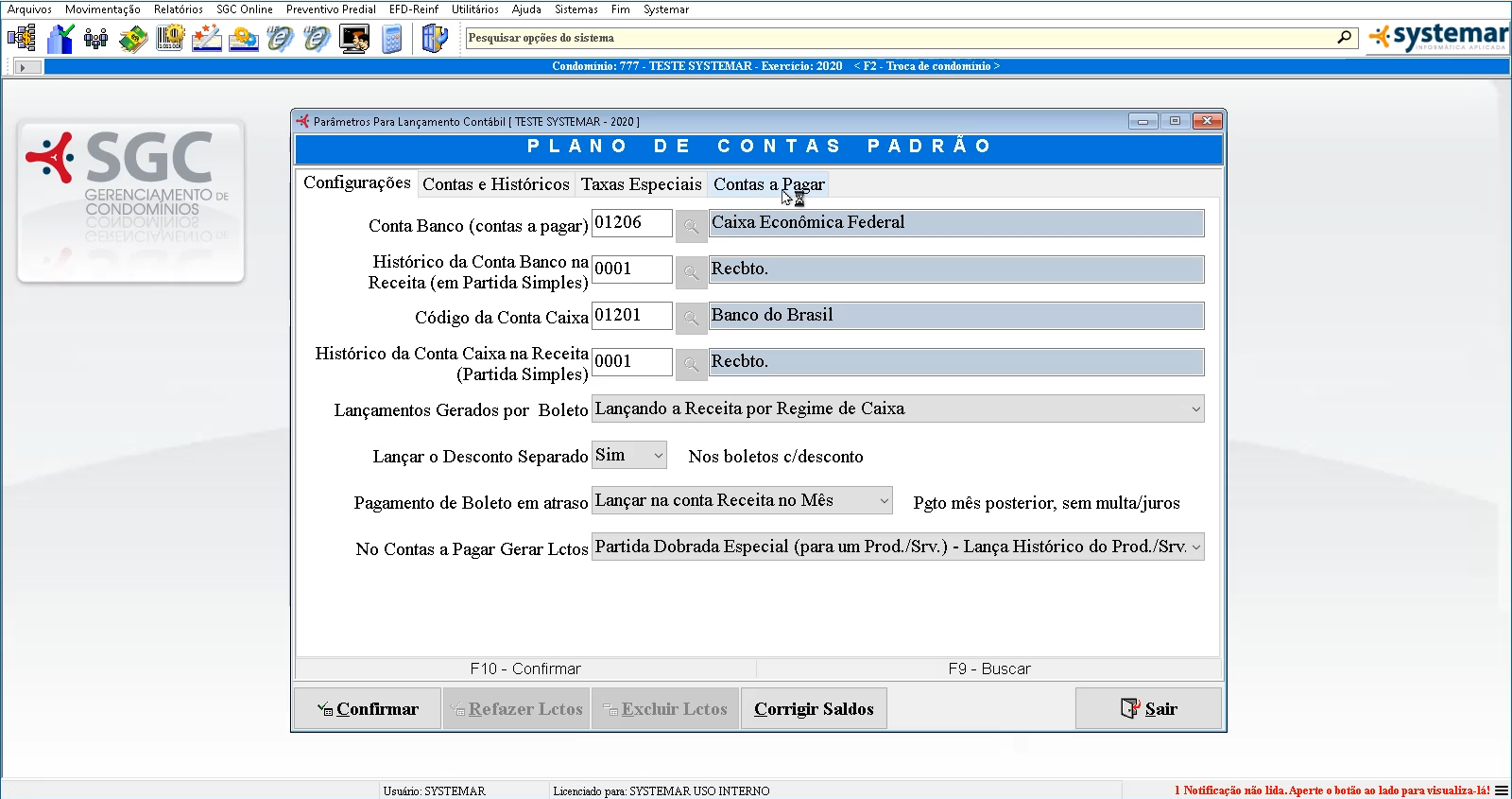This screenshot has width=1512, height=799.
Task: Expand Pagamento de Boleto em atraso dropdown
Action: (884, 501)
